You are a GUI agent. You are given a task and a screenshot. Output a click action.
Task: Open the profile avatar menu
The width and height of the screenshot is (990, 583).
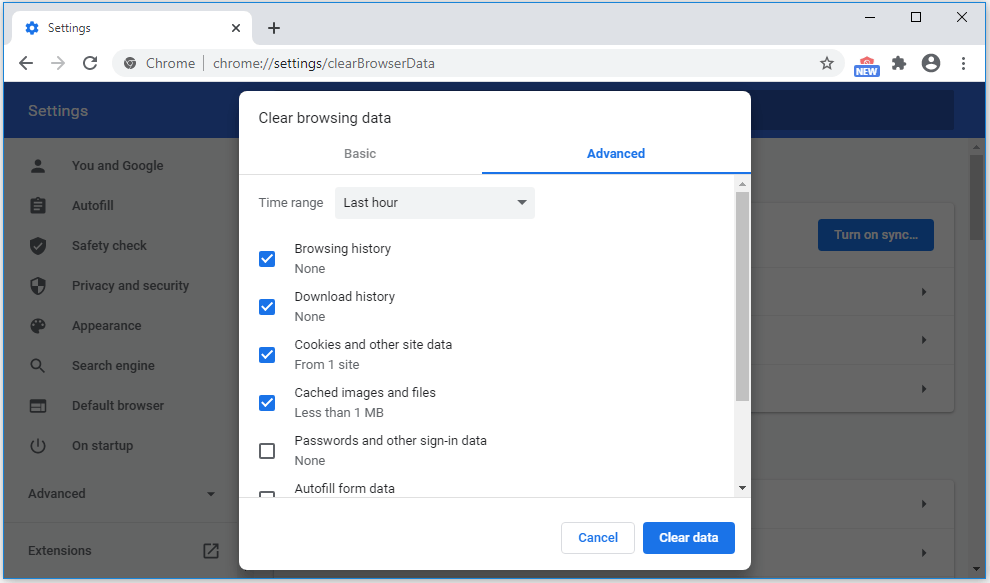click(x=931, y=63)
